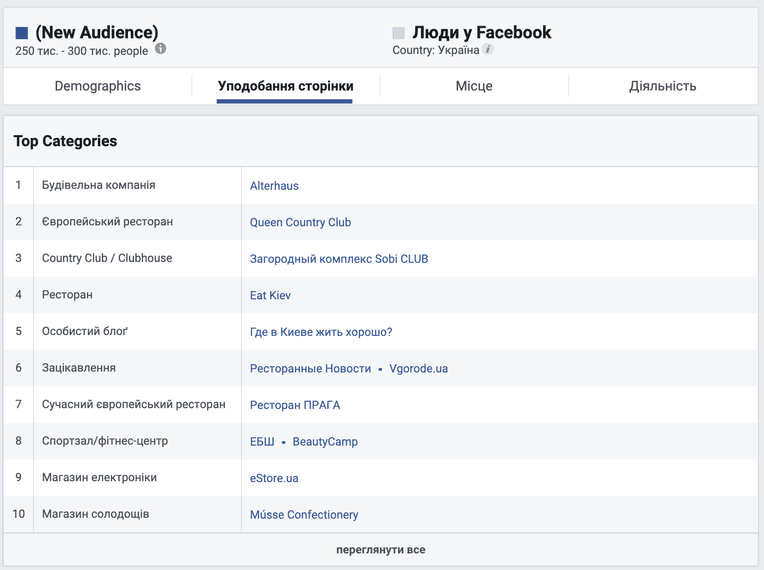Open the Ресторанные Новости link
The height and width of the screenshot is (570, 764).
pyautogui.click(x=310, y=368)
